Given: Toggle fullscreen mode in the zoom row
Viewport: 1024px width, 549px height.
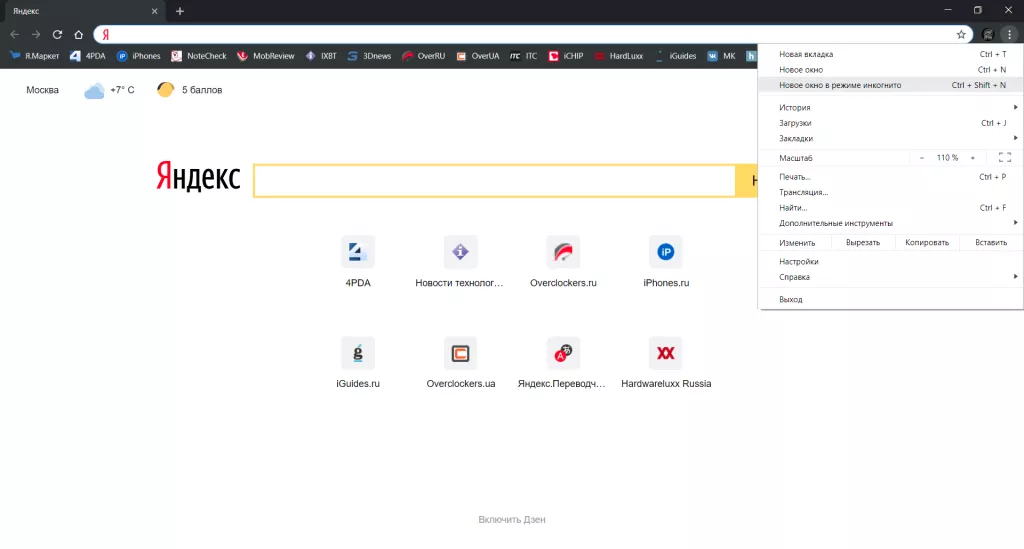Looking at the screenshot, I should 1004,158.
